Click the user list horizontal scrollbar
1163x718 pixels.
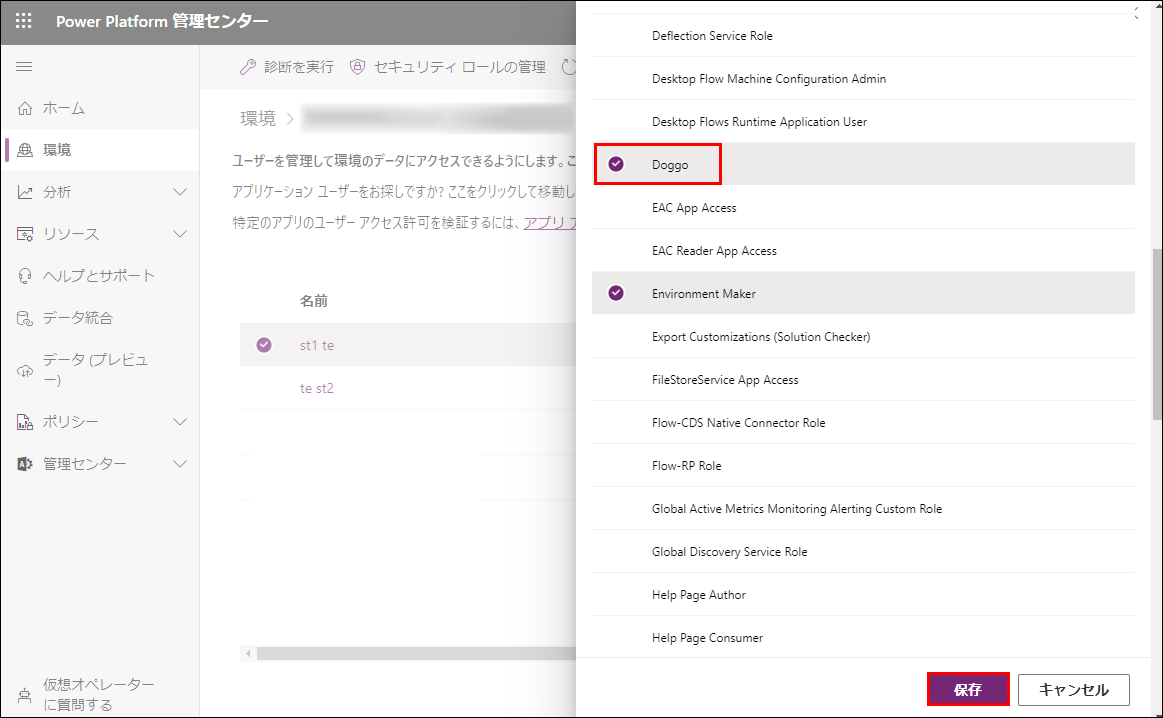click(416, 653)
